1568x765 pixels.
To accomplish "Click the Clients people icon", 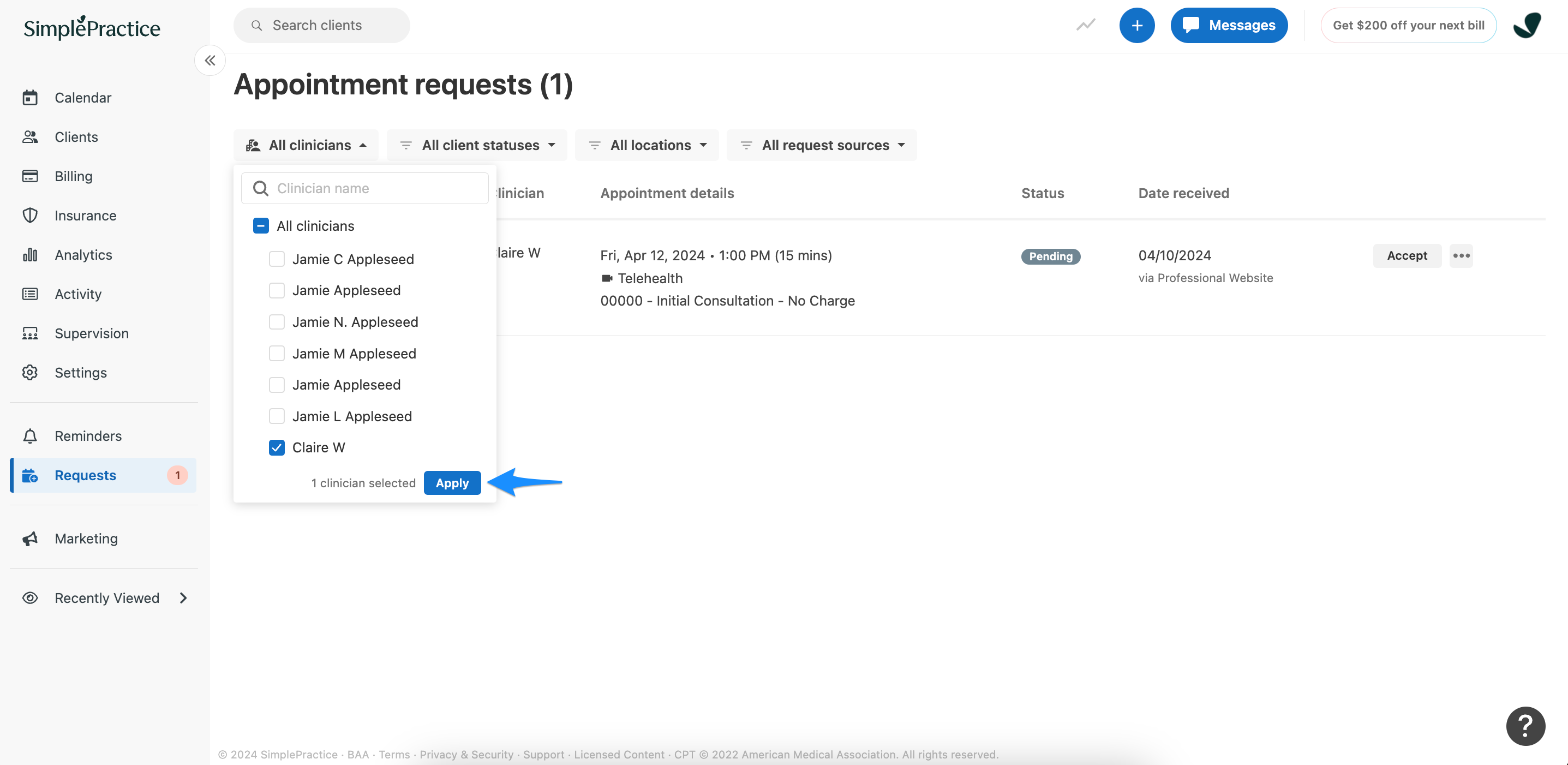I will (x=30, y=137).
